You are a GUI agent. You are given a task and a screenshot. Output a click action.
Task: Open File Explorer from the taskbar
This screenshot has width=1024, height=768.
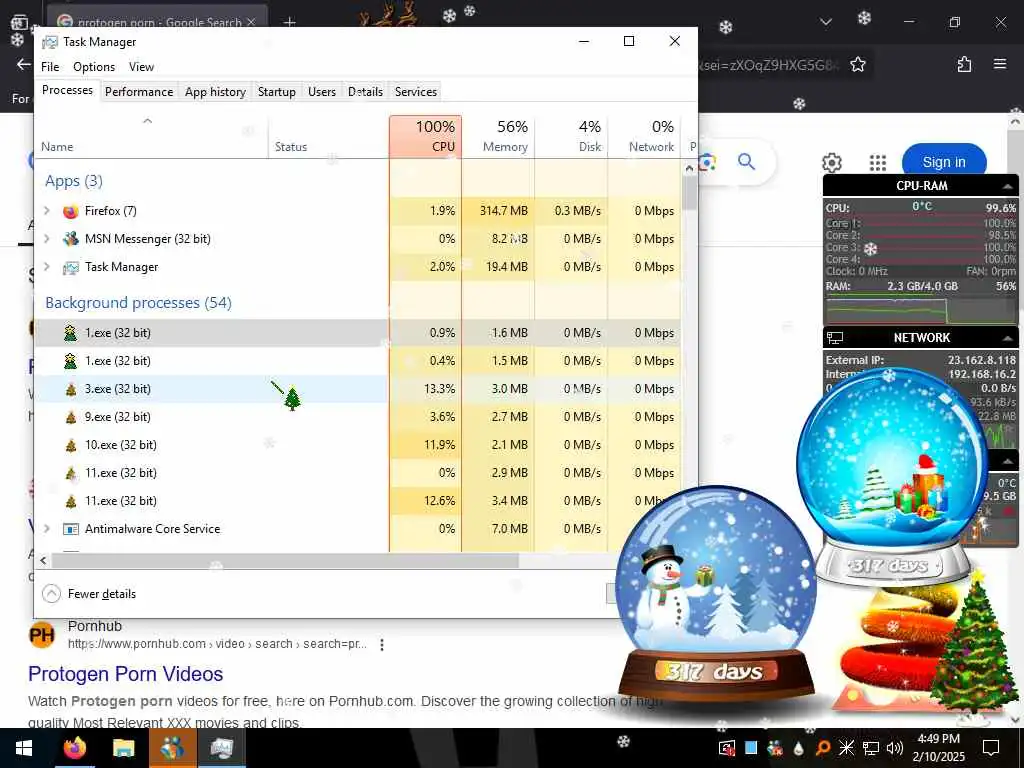pyautogui.click(x=123, y=748)
